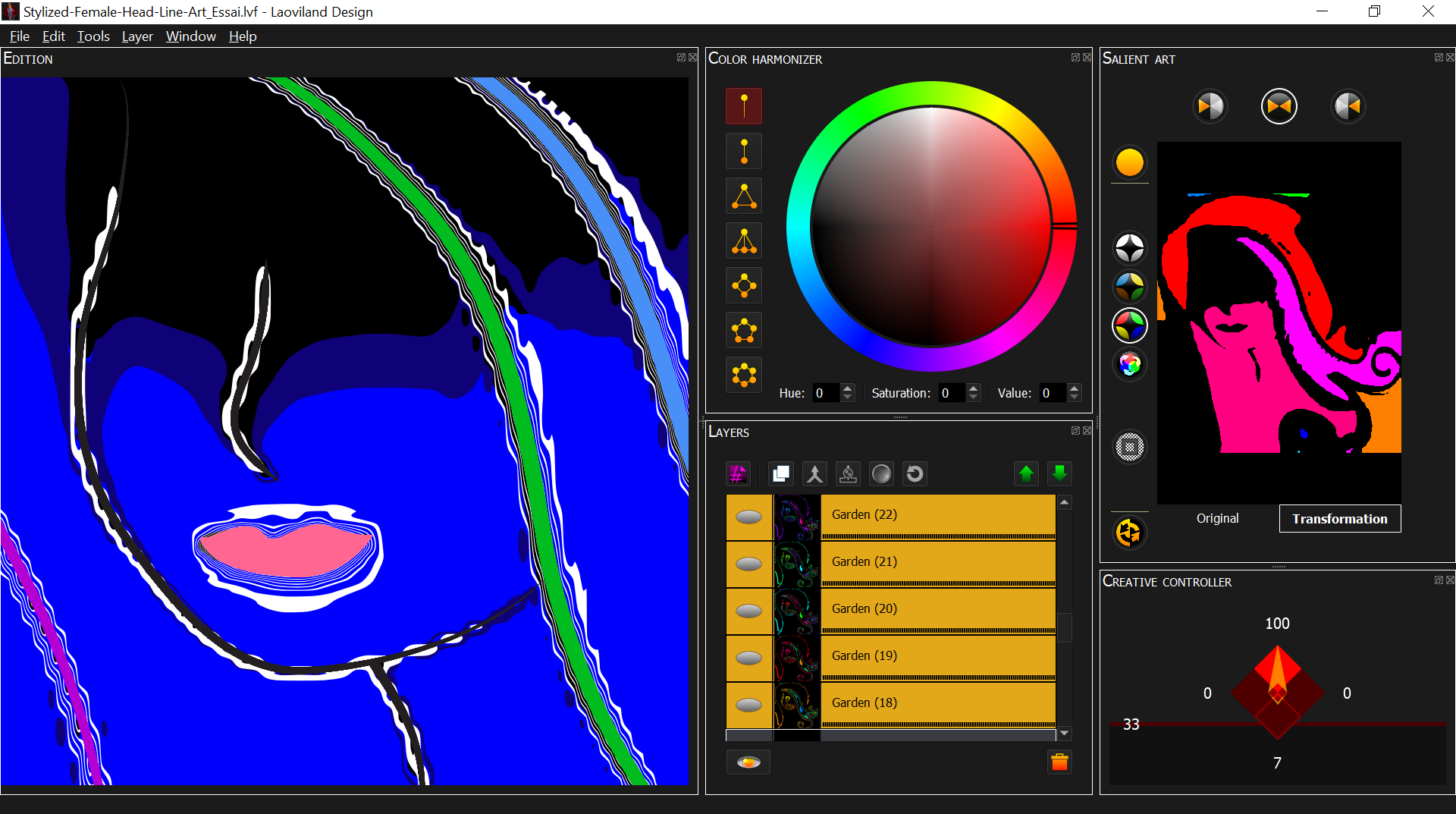Click the Hue input field

click(827, 393)
